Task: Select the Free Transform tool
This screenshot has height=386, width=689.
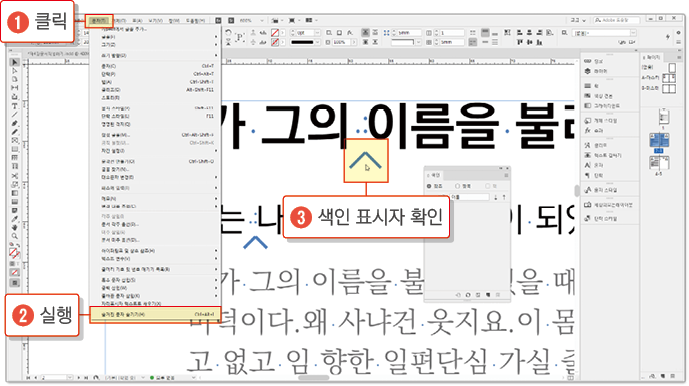Action: point(15,184)
